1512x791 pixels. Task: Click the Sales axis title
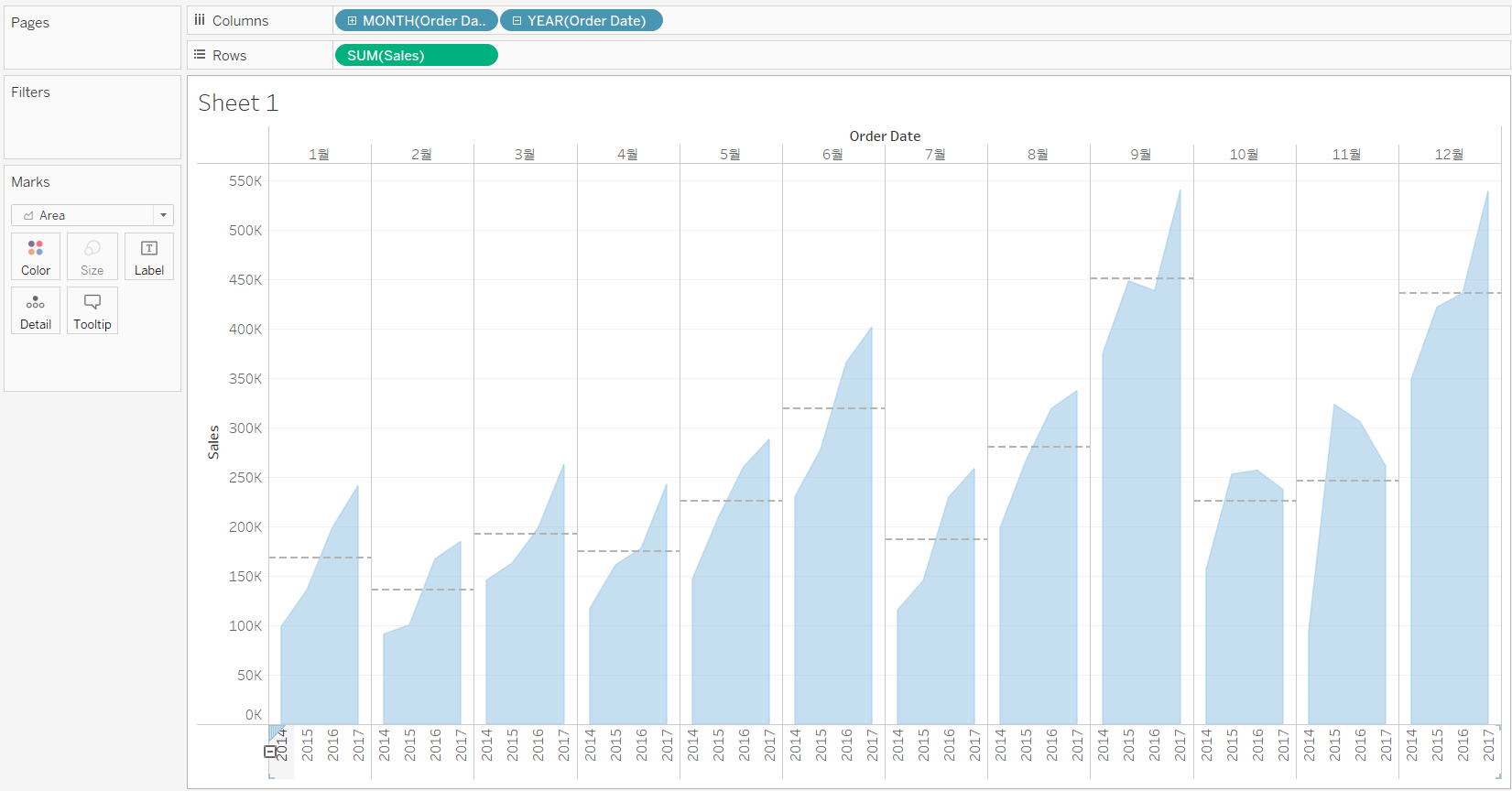[213, 442]
